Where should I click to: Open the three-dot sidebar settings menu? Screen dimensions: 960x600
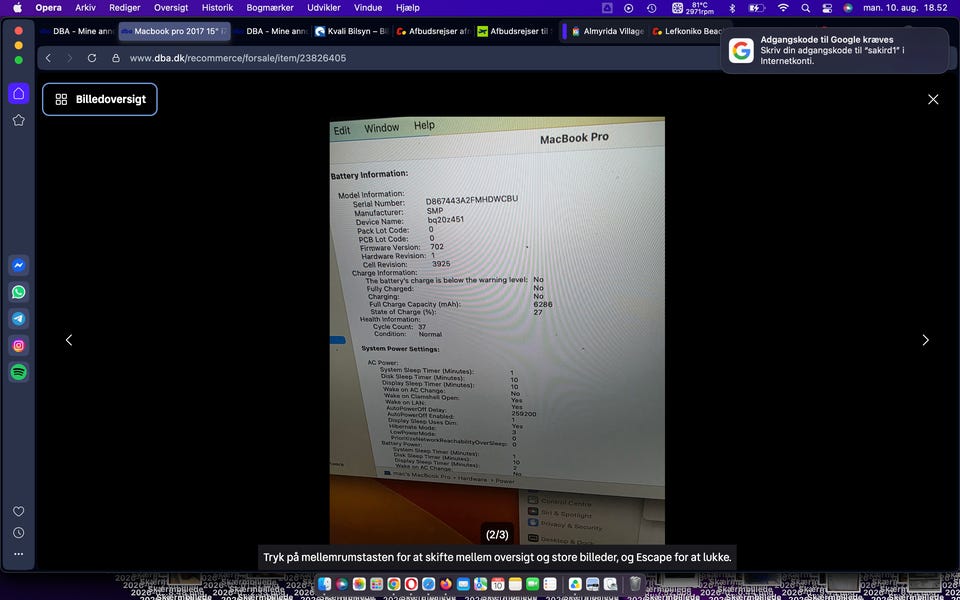[x=19, y=553]
